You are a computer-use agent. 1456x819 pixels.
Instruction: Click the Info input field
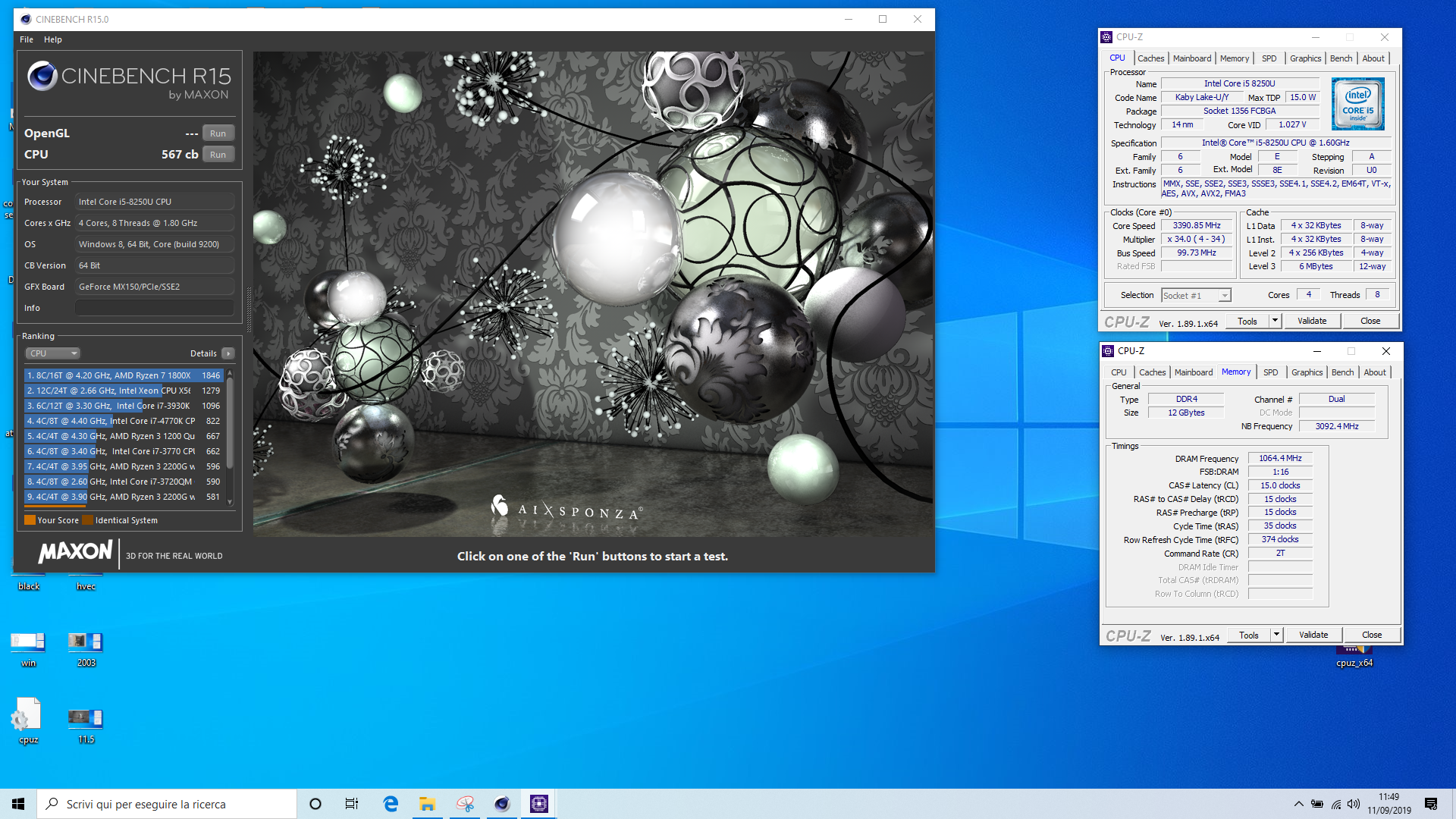[154, 308]
